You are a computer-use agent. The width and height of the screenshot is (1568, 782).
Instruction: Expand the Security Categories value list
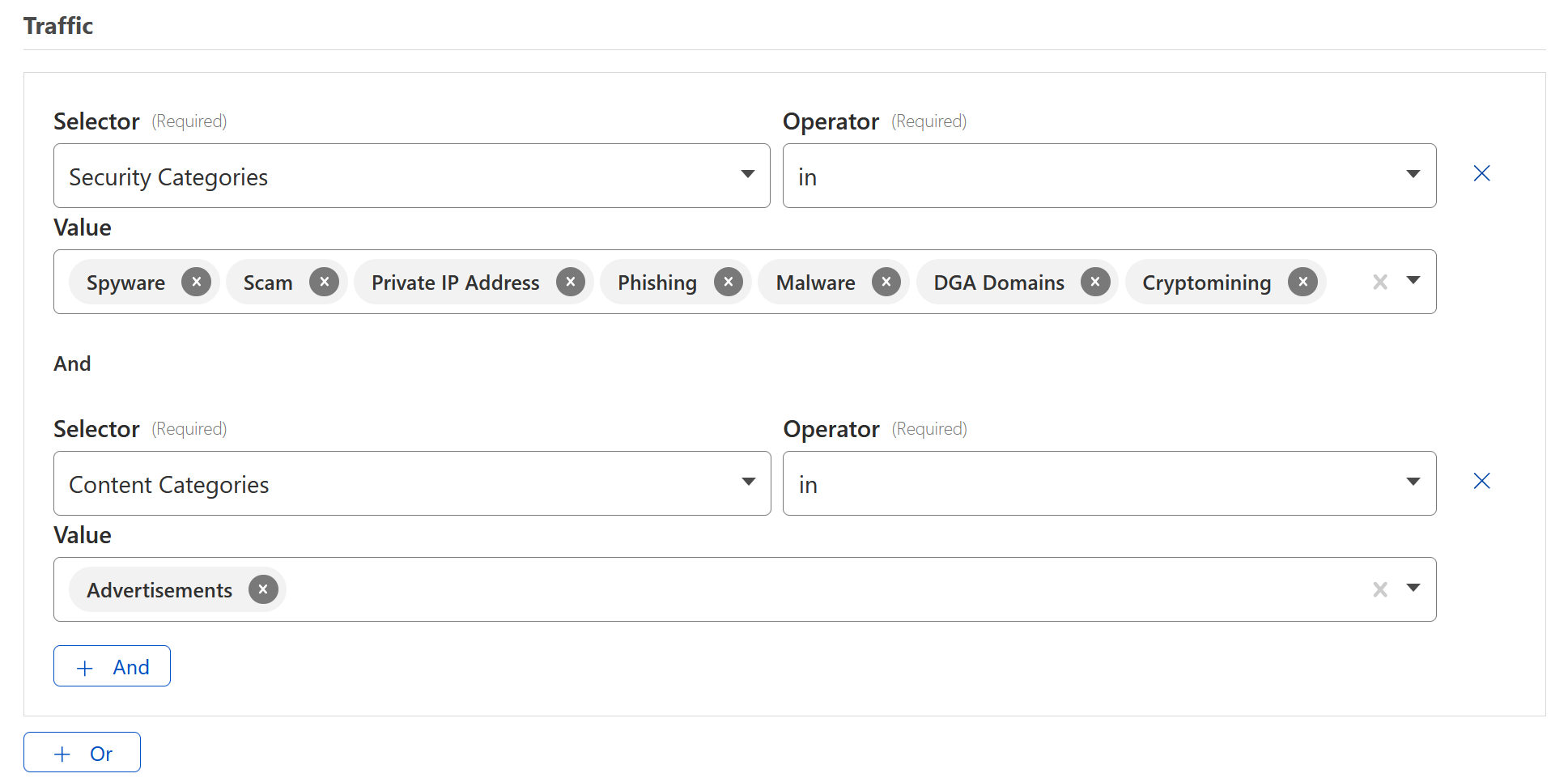(x=1413, y=281)
